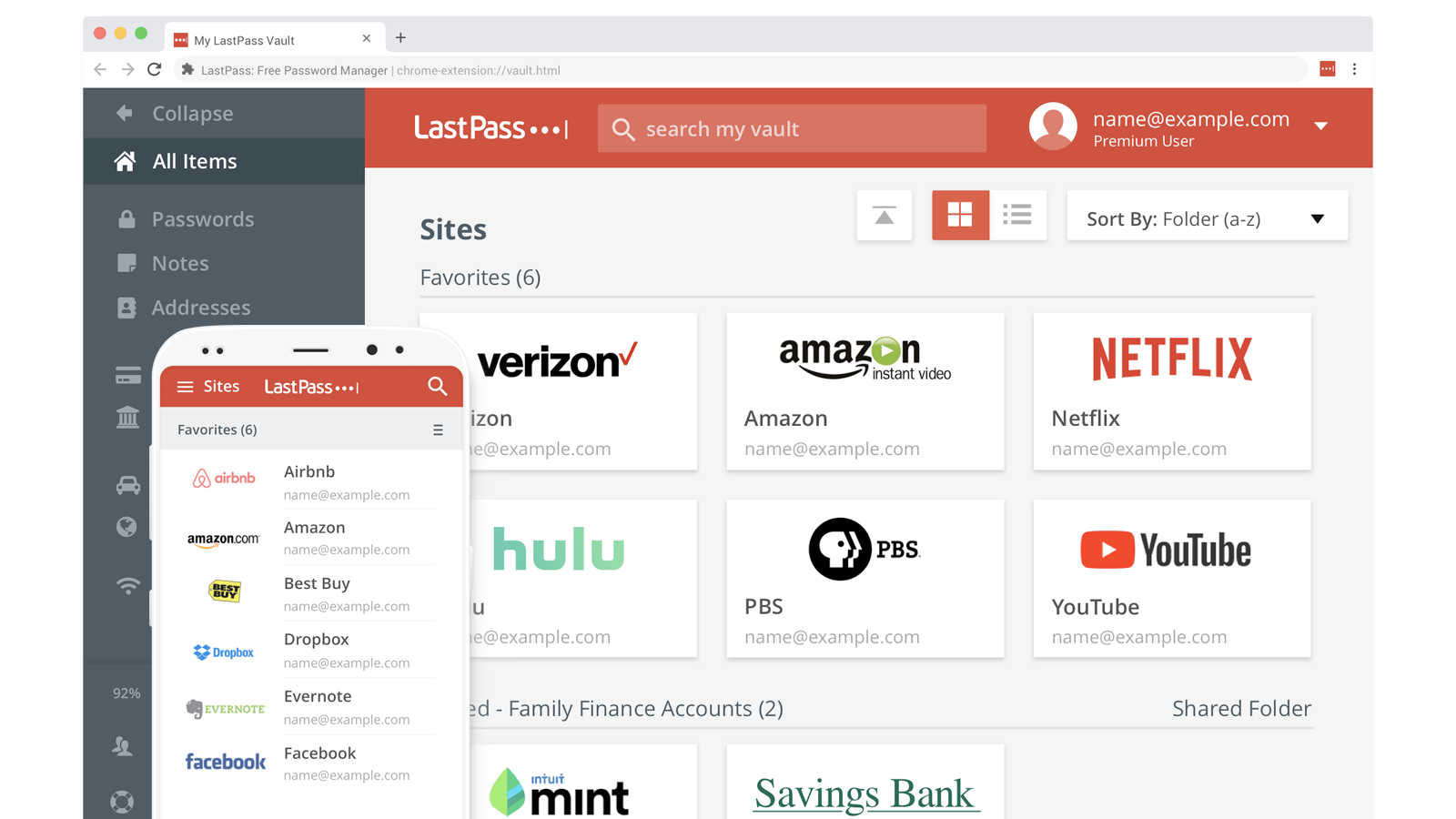The image size is (1456, 819).
Task: Click the help life-ring icon
Action: (120, 802)
